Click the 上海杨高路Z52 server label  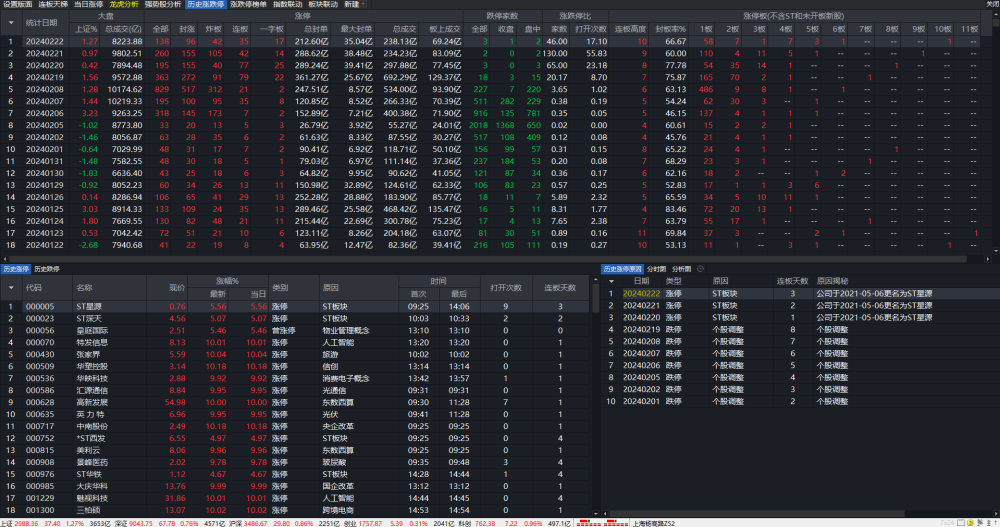(x=654, y=523)
